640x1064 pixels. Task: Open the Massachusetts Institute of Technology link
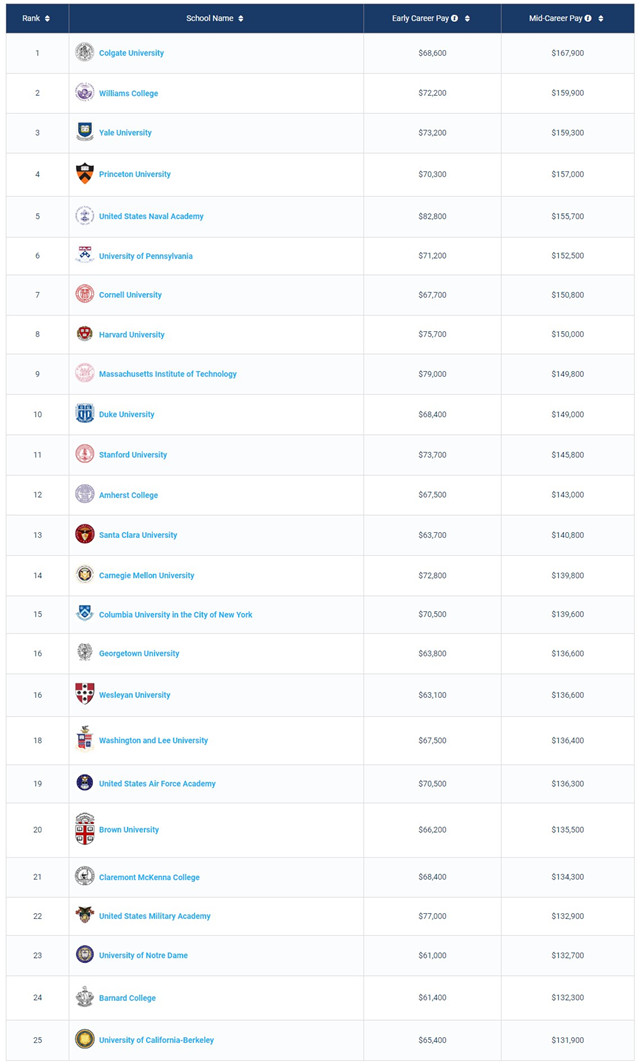[x=168, y=374]
